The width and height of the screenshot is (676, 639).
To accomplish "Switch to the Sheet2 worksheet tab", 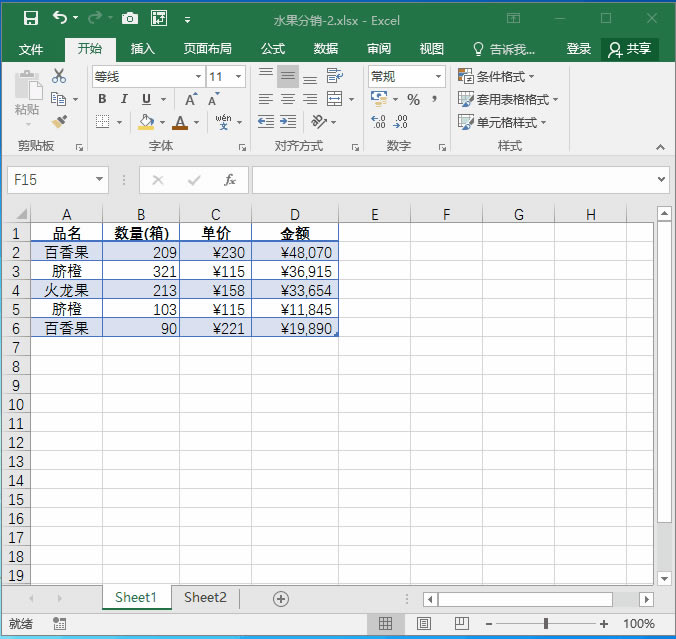I will 205,598.
